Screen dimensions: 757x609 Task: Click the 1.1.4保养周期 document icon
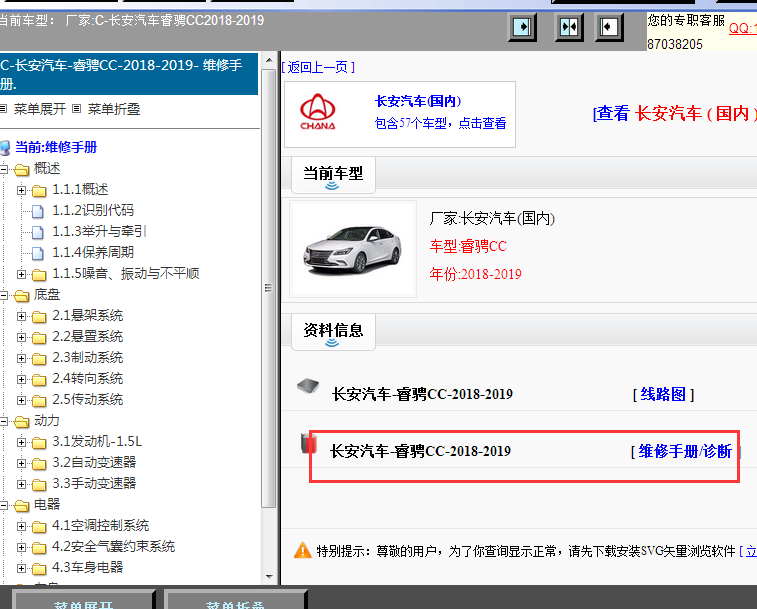coord(38,253)
